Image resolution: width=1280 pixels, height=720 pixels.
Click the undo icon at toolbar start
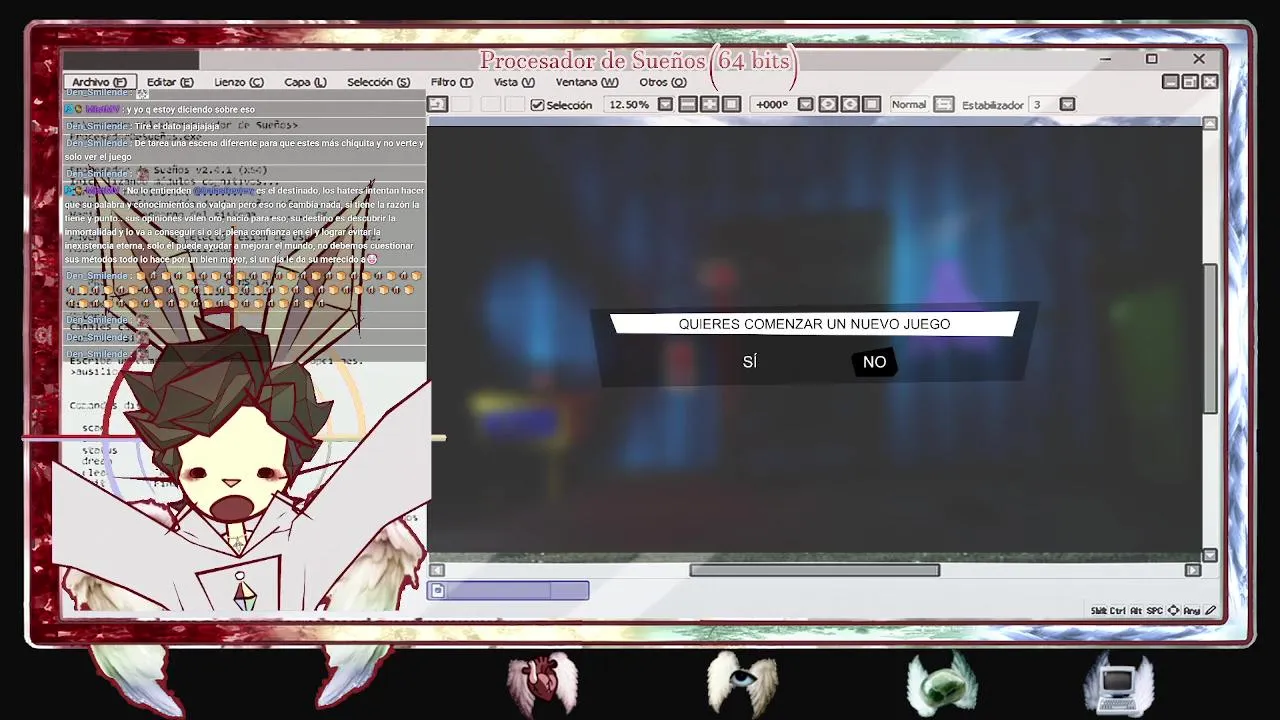(x=437, y=105)
